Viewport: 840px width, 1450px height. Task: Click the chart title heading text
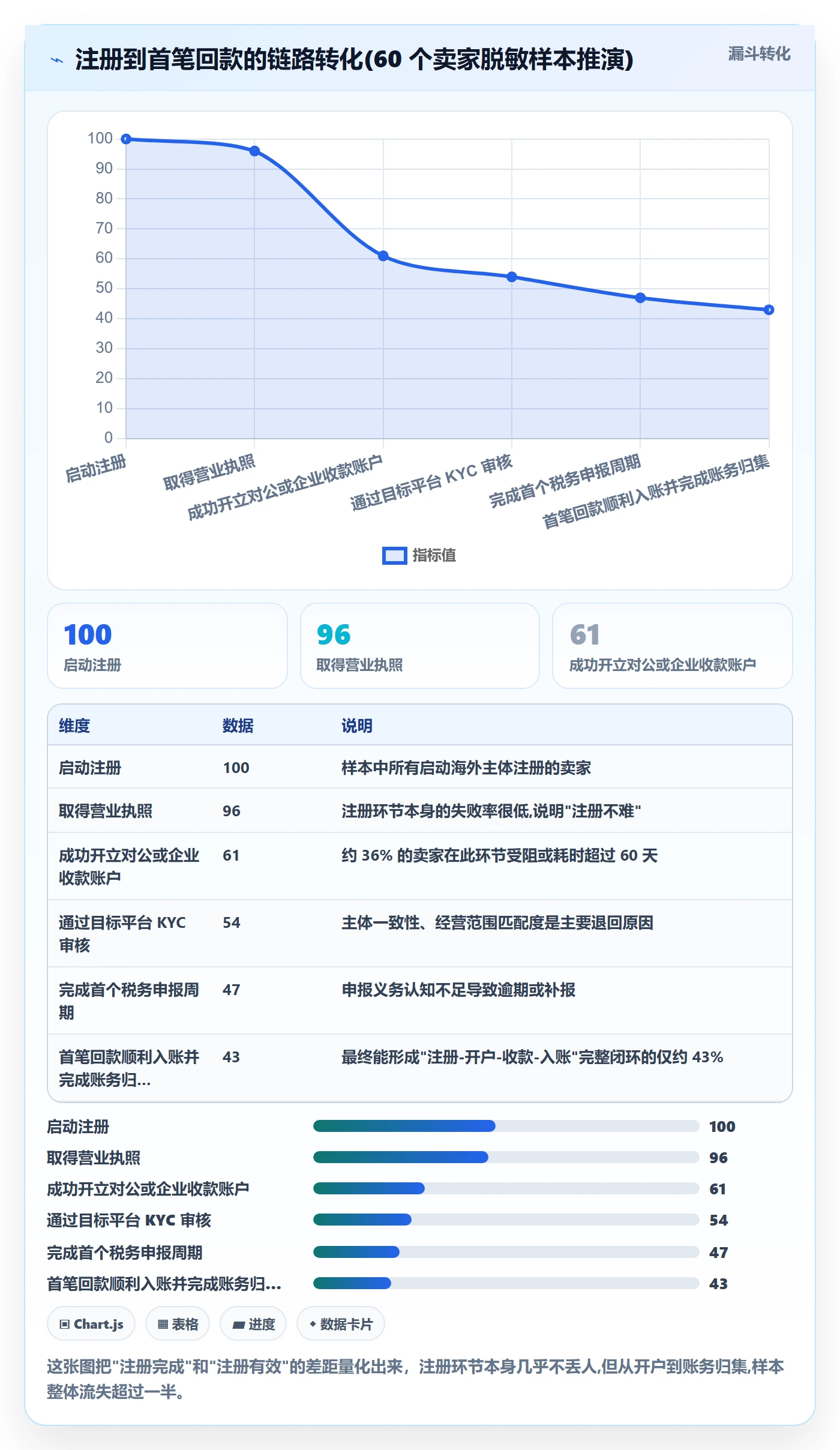[354, 59]
